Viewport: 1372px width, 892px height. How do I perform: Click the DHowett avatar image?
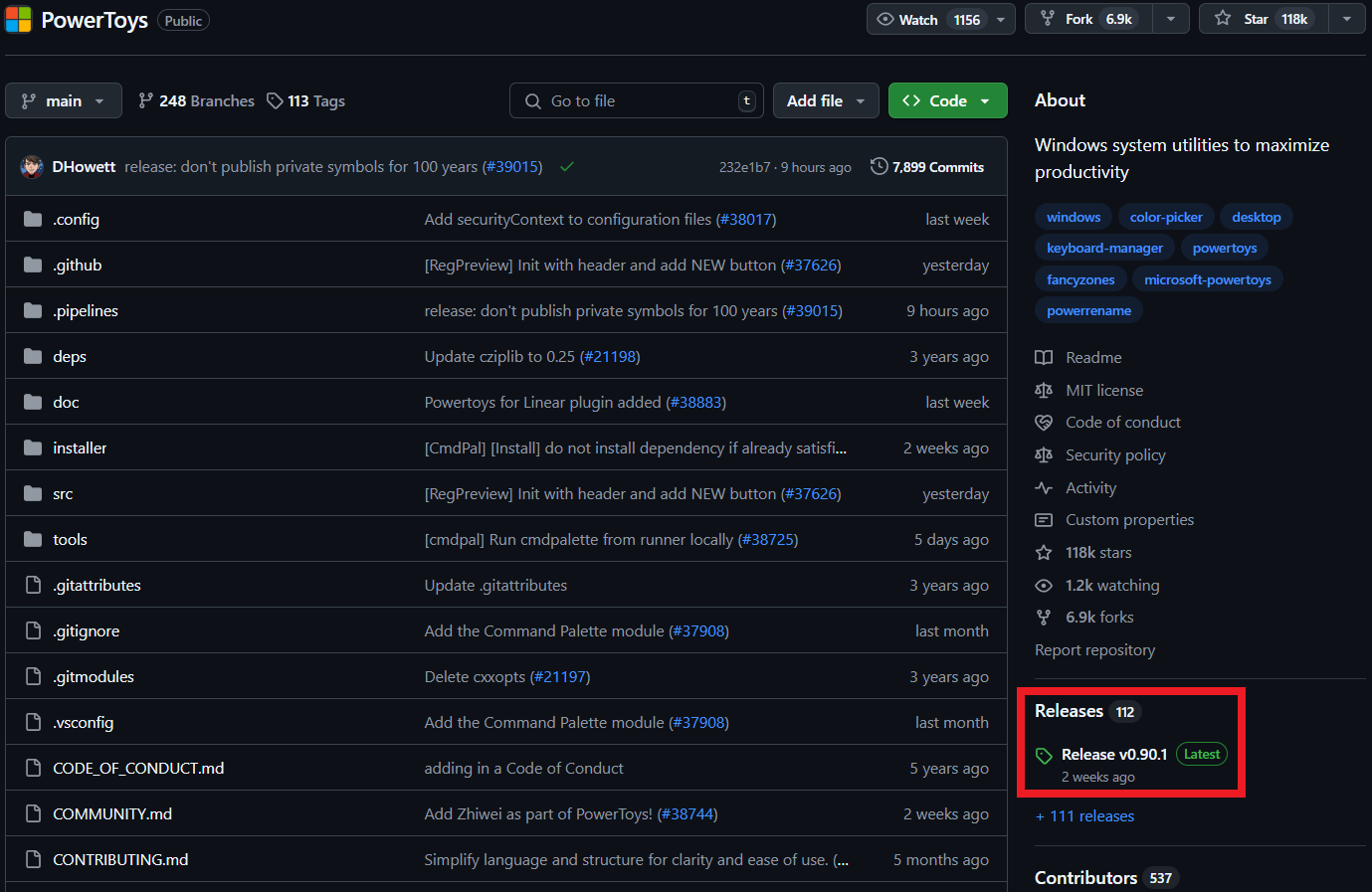click(32, 166)
